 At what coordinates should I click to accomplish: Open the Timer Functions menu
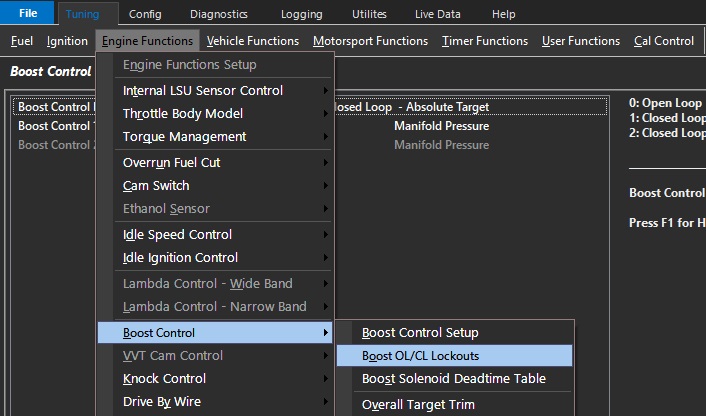pyautogui.click(x=484, y=41)
